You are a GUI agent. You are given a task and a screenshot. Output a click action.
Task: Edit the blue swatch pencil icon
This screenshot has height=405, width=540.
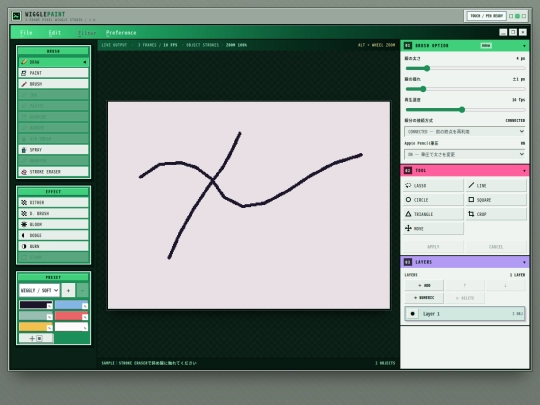pyautogui.click(x=85, y=306)
